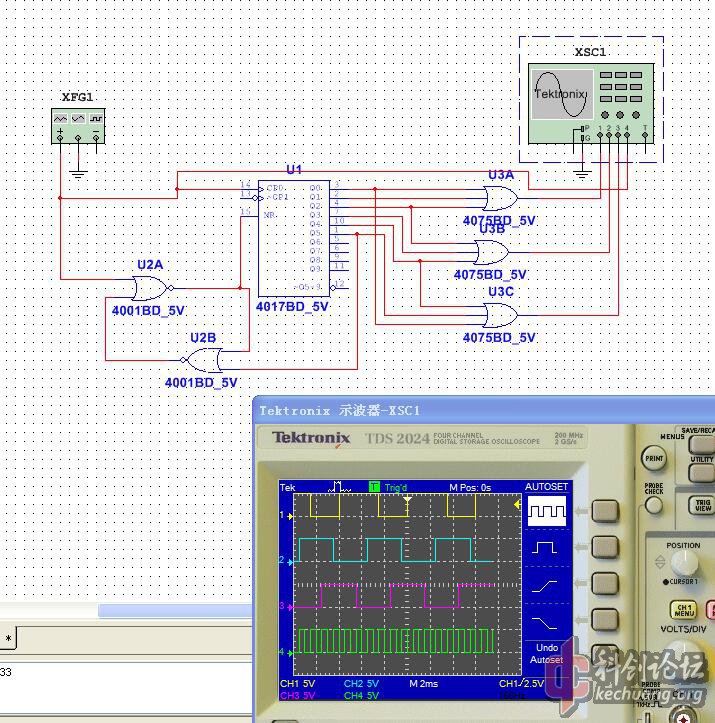Click the second bezel button beside single pulse
Viewport: 715px width, 723px height.
tap(605, 547)
